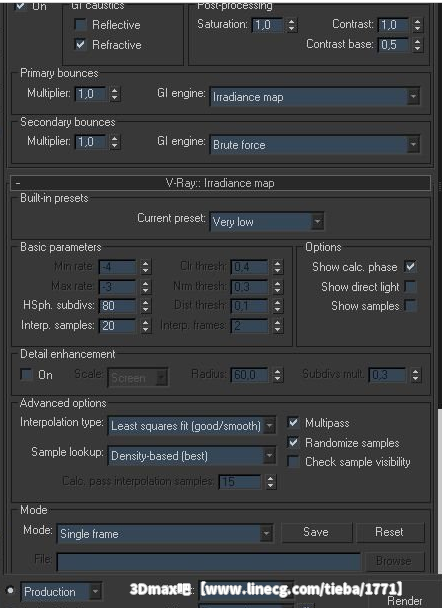Uncheck Refractive GI caustics checkbox
The width and height of the screenshot is (442, 608).
(x=81, y=44)
